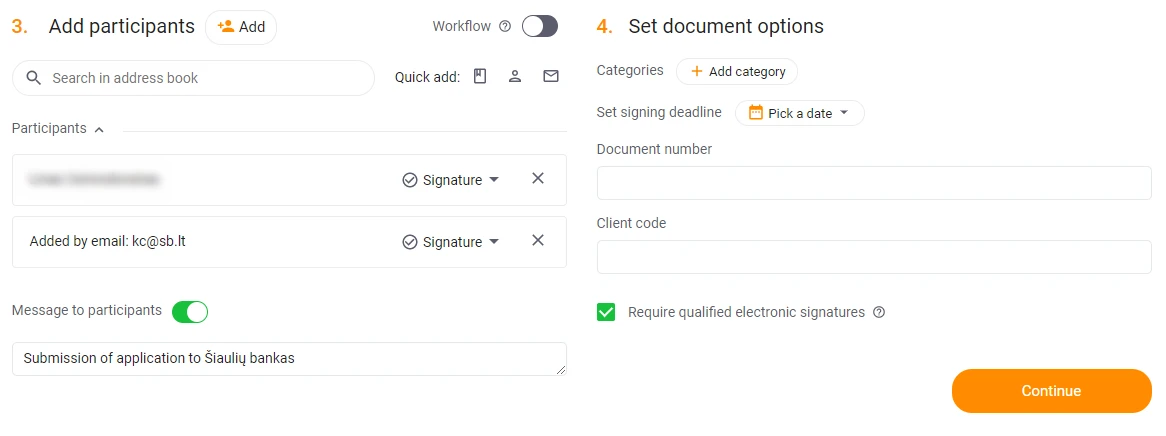Remove the kc@sb.lt participant
The height and width of the screenshot is (436, 1166).
pos(538,240)
